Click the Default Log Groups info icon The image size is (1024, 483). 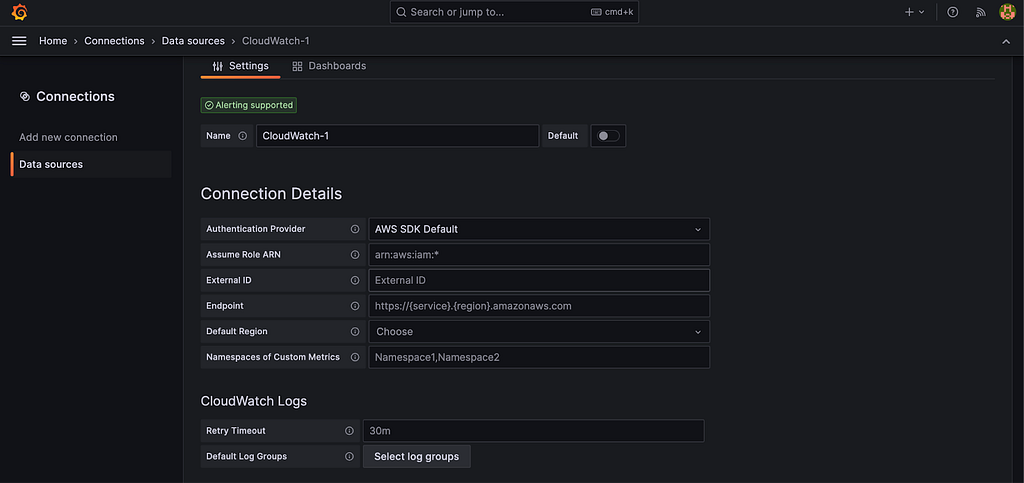[349, 456]
